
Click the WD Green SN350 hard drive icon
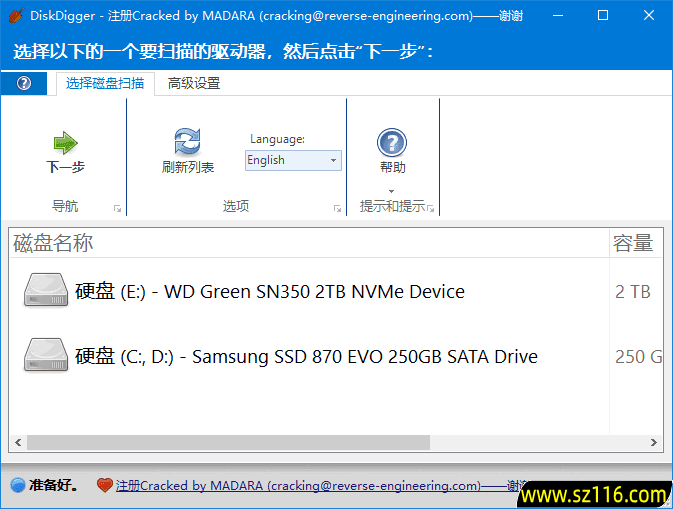46,291
